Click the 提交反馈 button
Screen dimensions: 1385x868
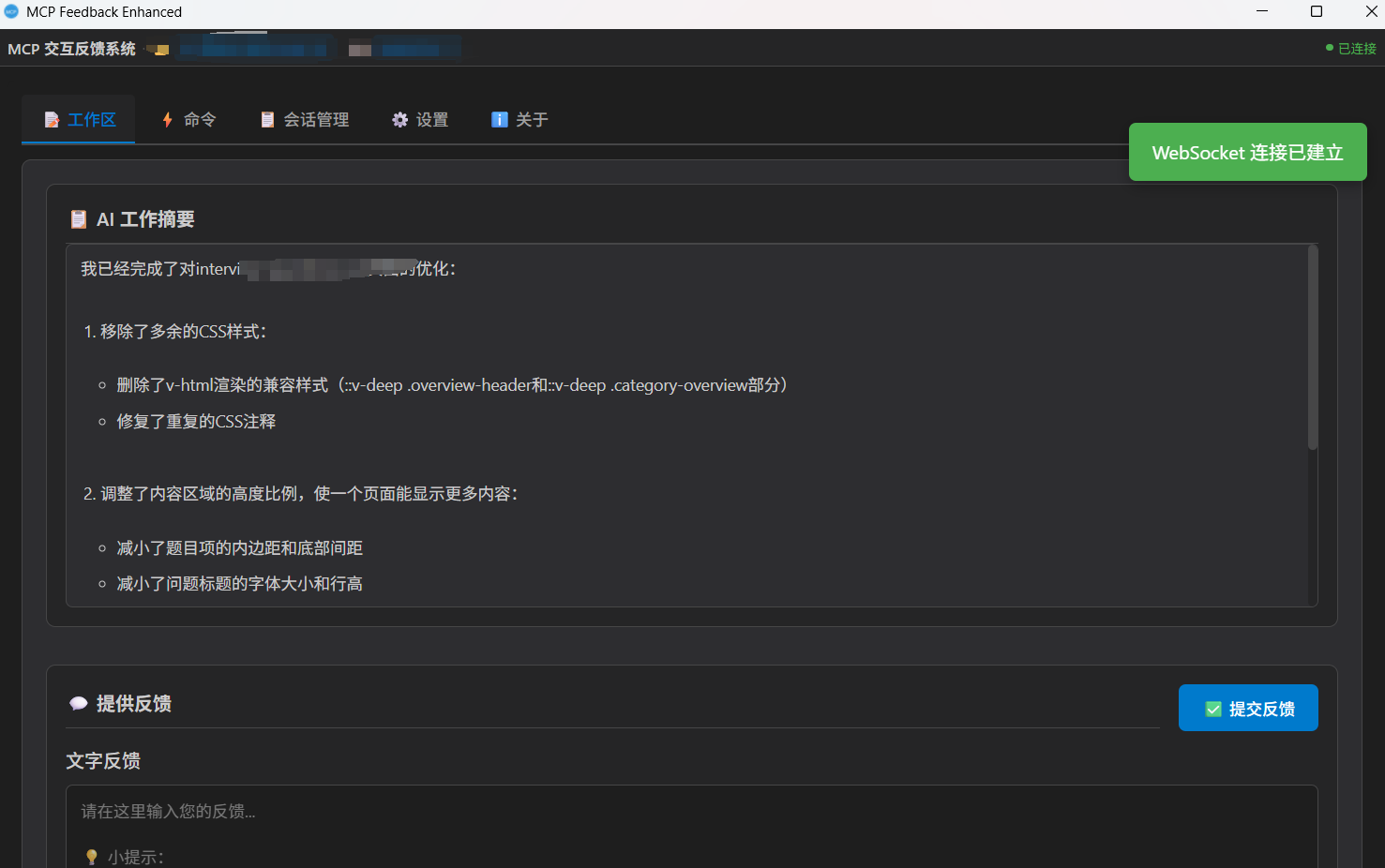point(1248,708)
